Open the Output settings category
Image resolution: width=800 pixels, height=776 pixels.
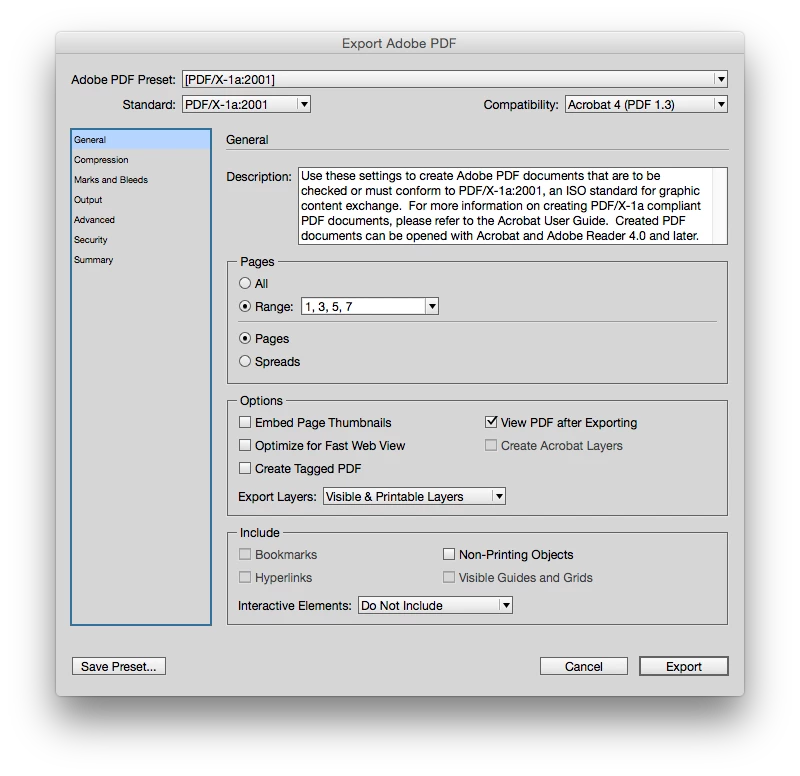pyautogui.click(x=141, y=199)
